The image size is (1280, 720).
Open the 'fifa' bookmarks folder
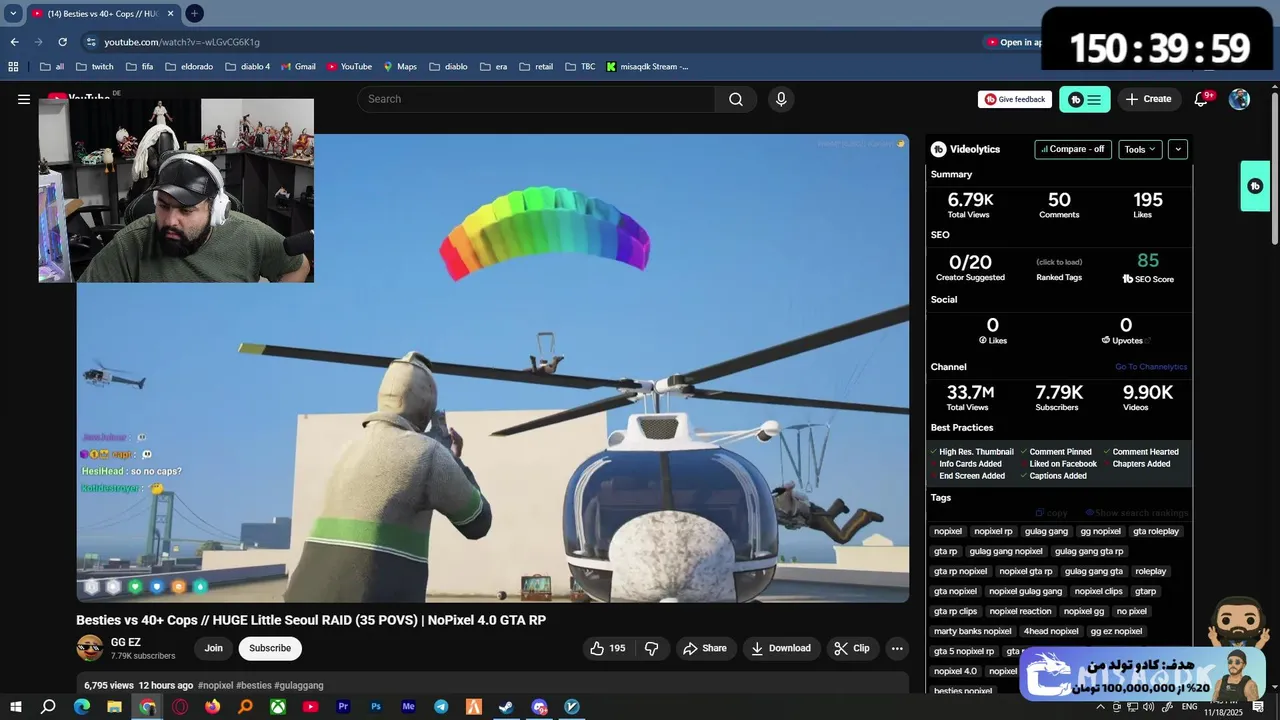(x=139, y=67)
